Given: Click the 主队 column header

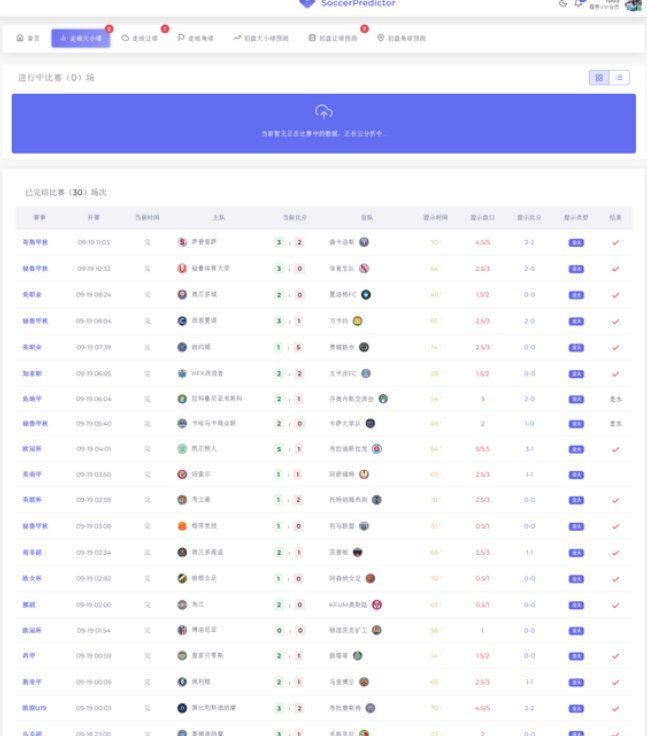Looking at the screenshot, I should [219, 217].
